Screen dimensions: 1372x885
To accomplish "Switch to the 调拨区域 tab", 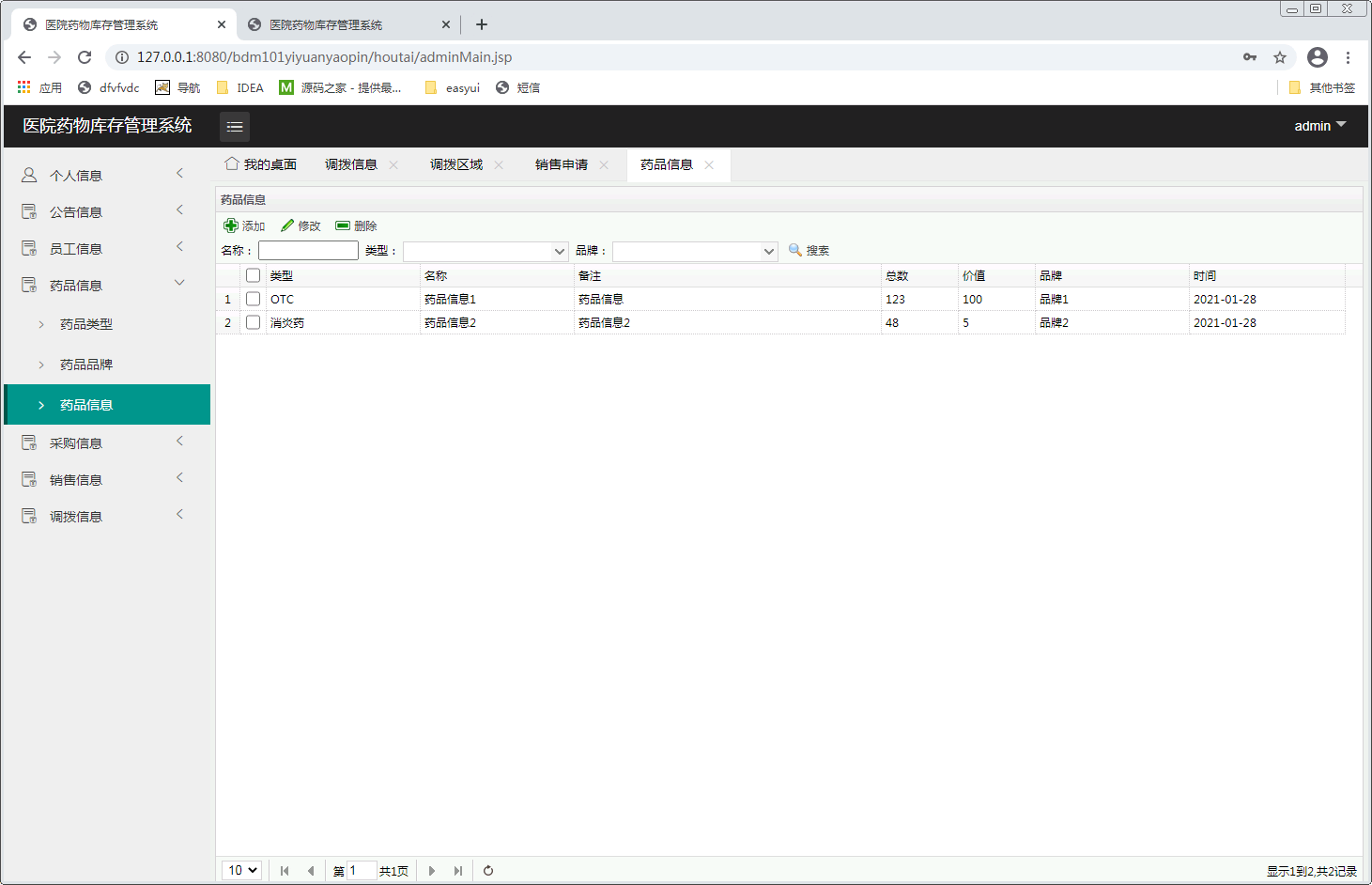I will pos(456,164).
